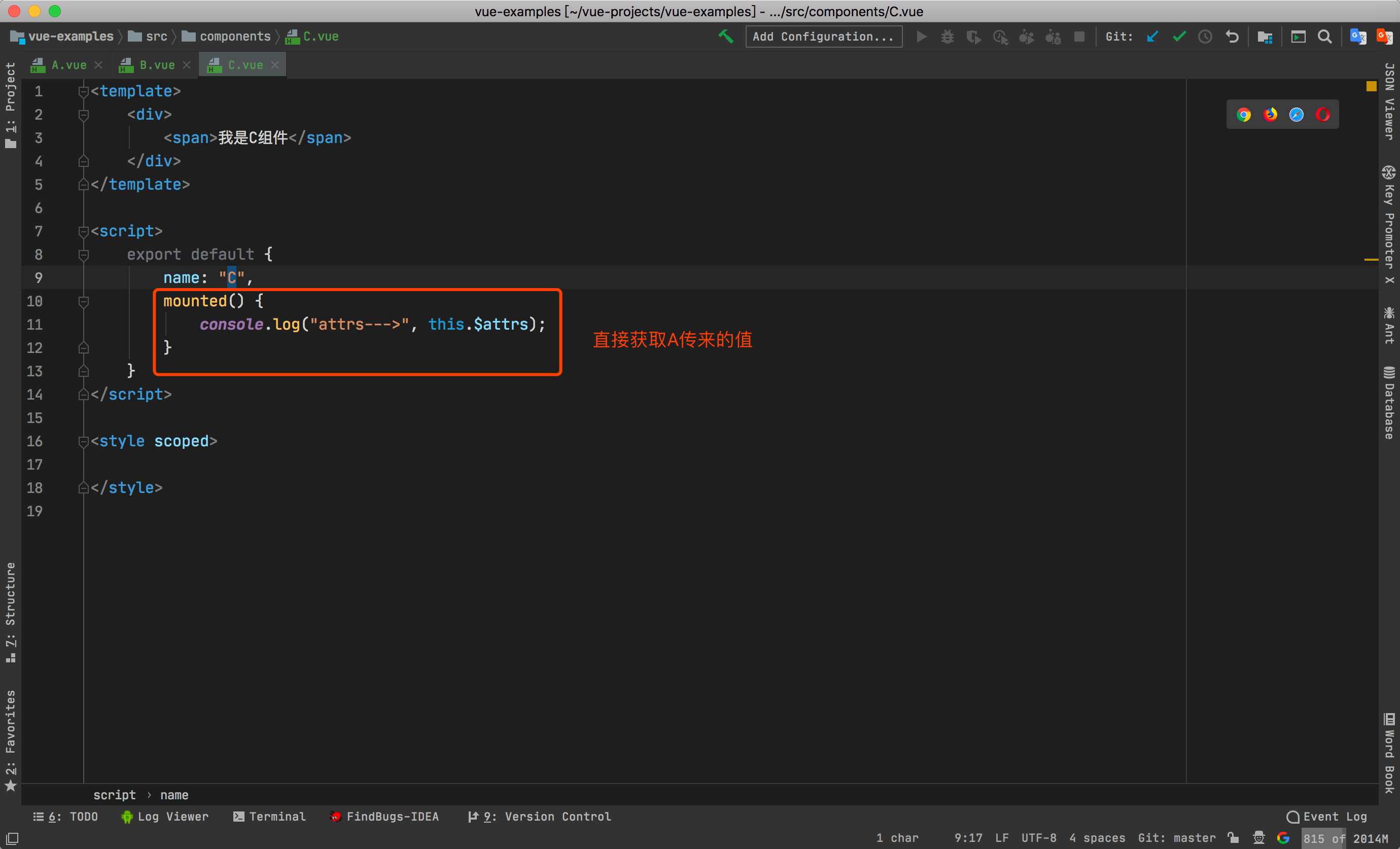Toggle tool window bars corner icon
Screen dimensions: 1400x849
click(12, 838)
